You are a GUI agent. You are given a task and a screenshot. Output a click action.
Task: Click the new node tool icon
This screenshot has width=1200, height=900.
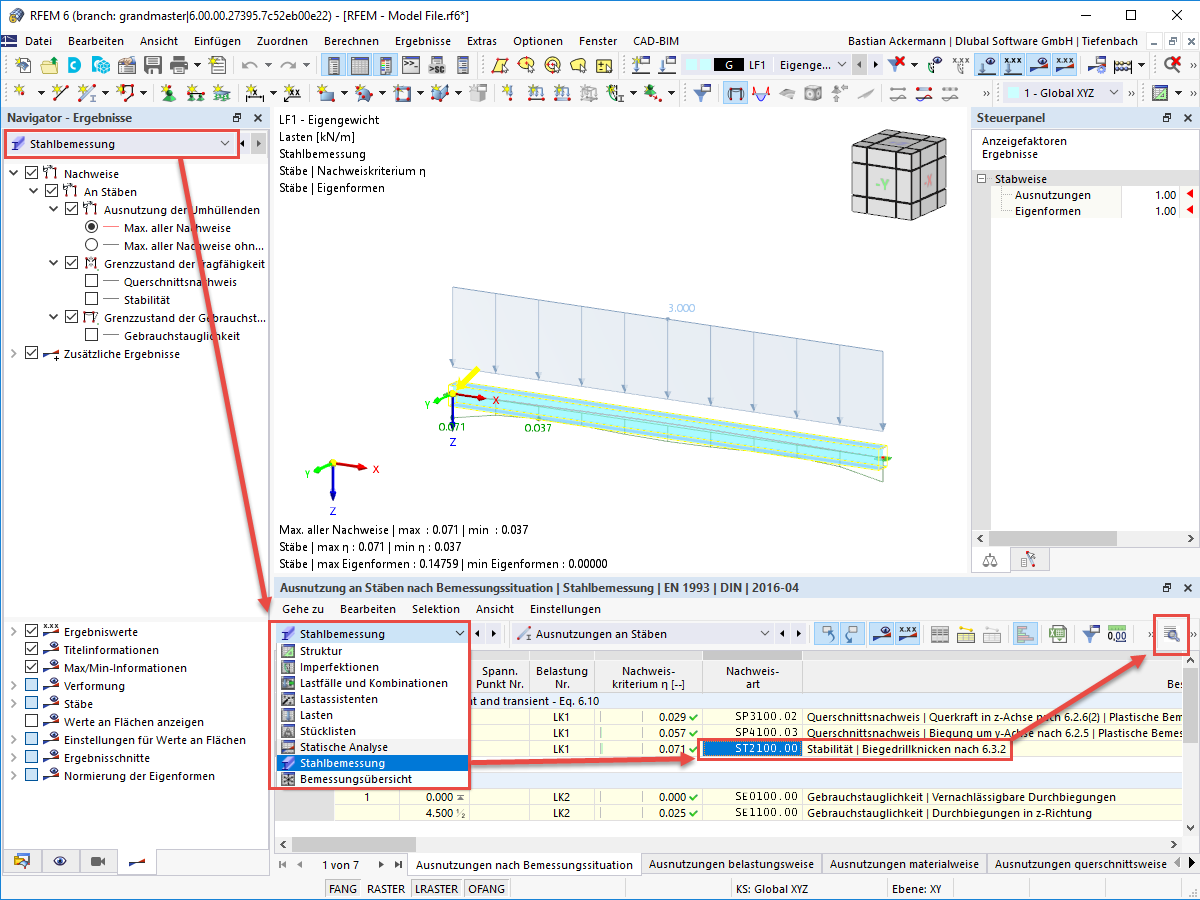(22, 93)
